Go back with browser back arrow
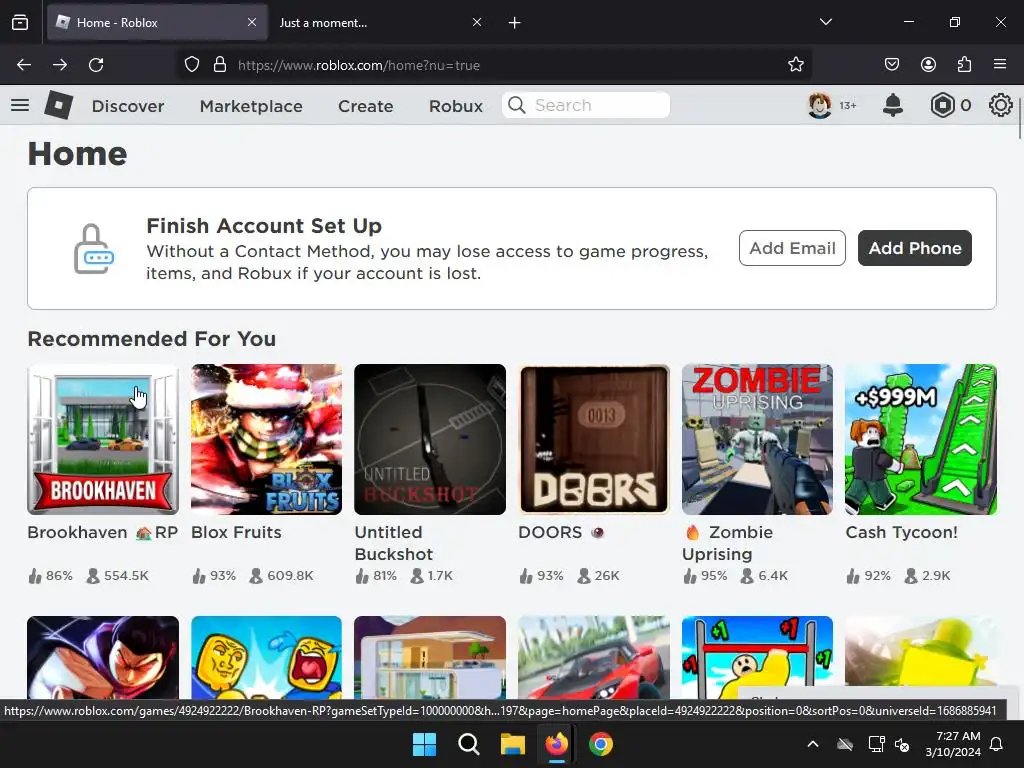This screenshot has height=768, width=1024. pyautogui.click(x=24, y=65)
